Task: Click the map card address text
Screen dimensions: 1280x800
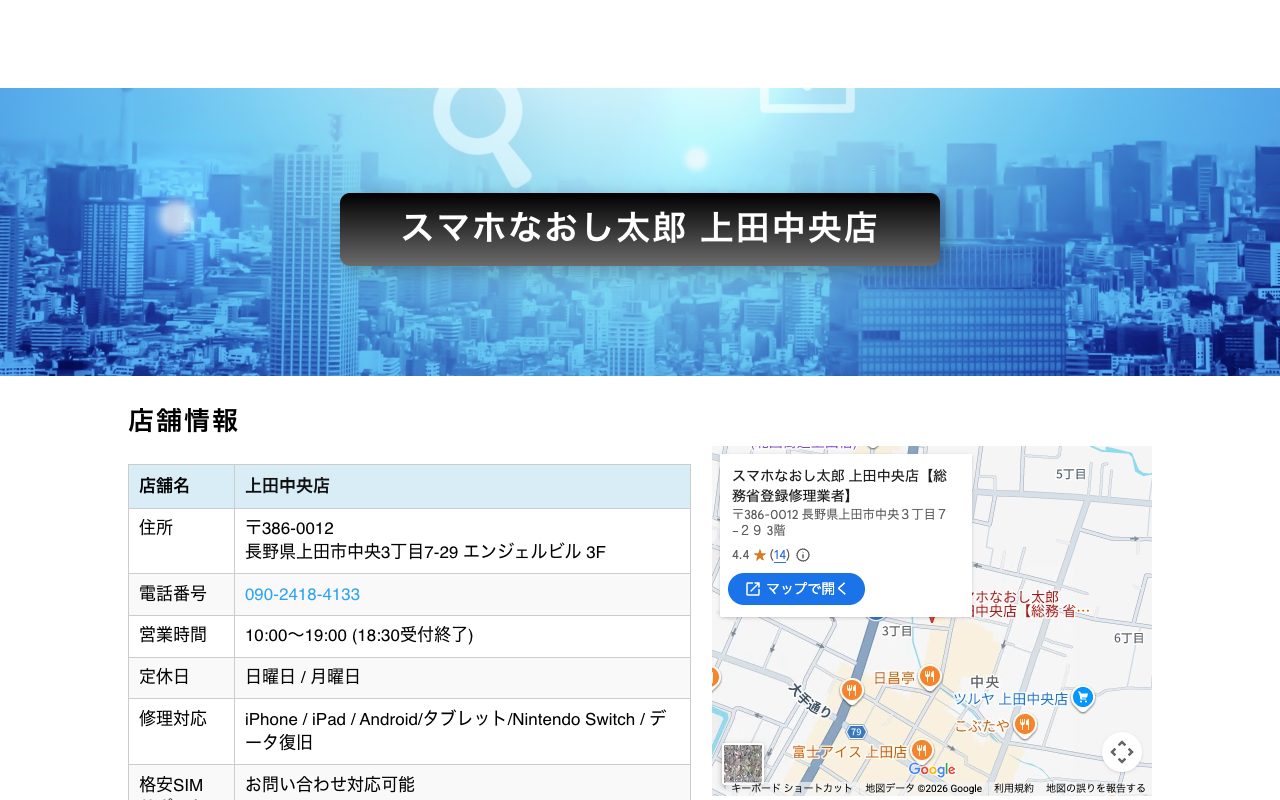Action: point(839,522)
